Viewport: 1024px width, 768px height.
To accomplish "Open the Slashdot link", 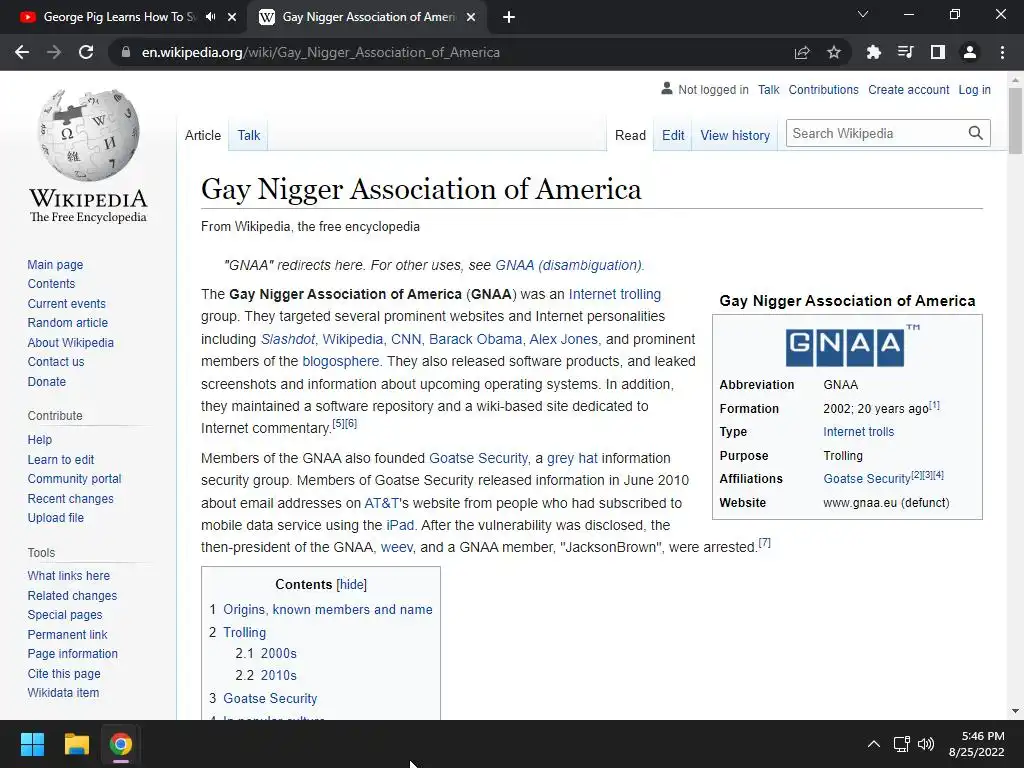I will 287,339.
